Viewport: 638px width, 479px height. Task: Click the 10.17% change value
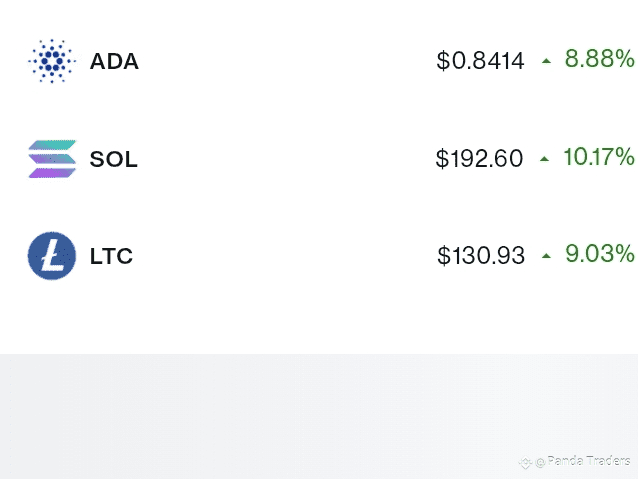coord(599,157)
